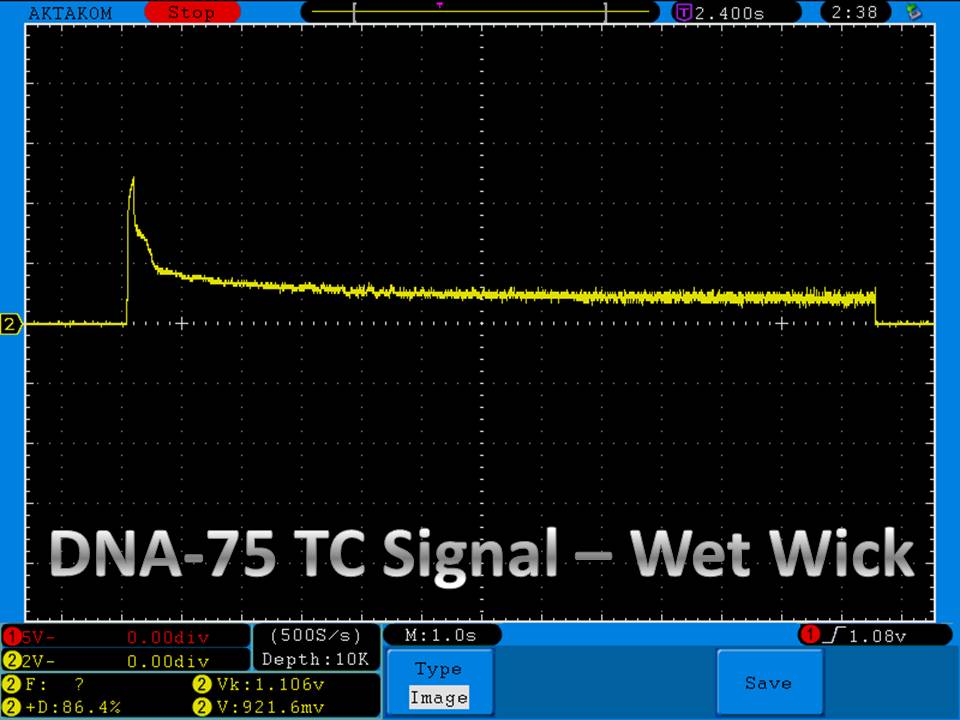The image size is (960, 720).
Task: Click the red Stop status indicator
Action: click(190, 13)
